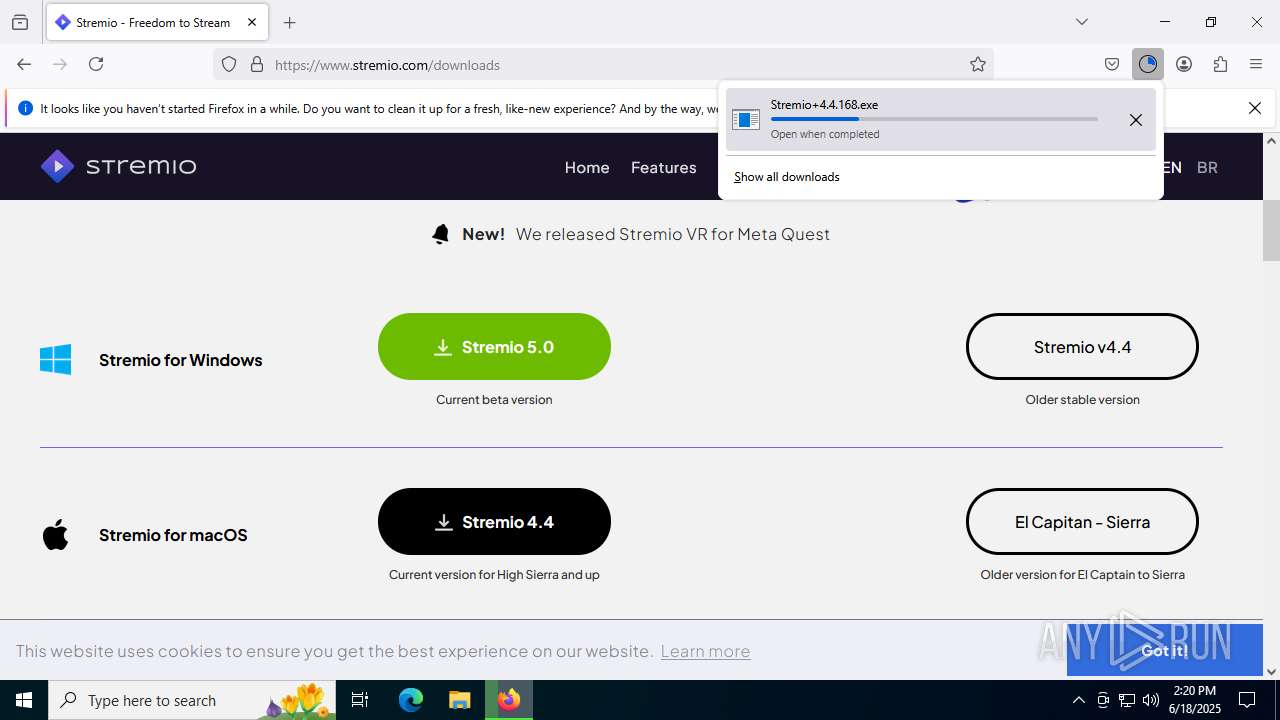Image resolution: width=1280 pixels, height=720 pixels.
Task: Open File Explorer from taskbar
Action: point(459,700)
